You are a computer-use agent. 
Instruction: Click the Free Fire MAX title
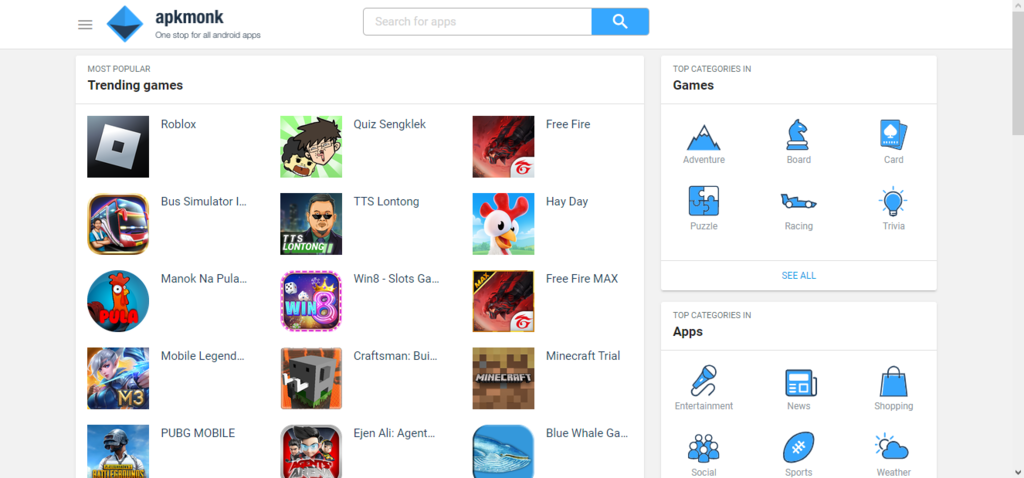click(582, 278)
